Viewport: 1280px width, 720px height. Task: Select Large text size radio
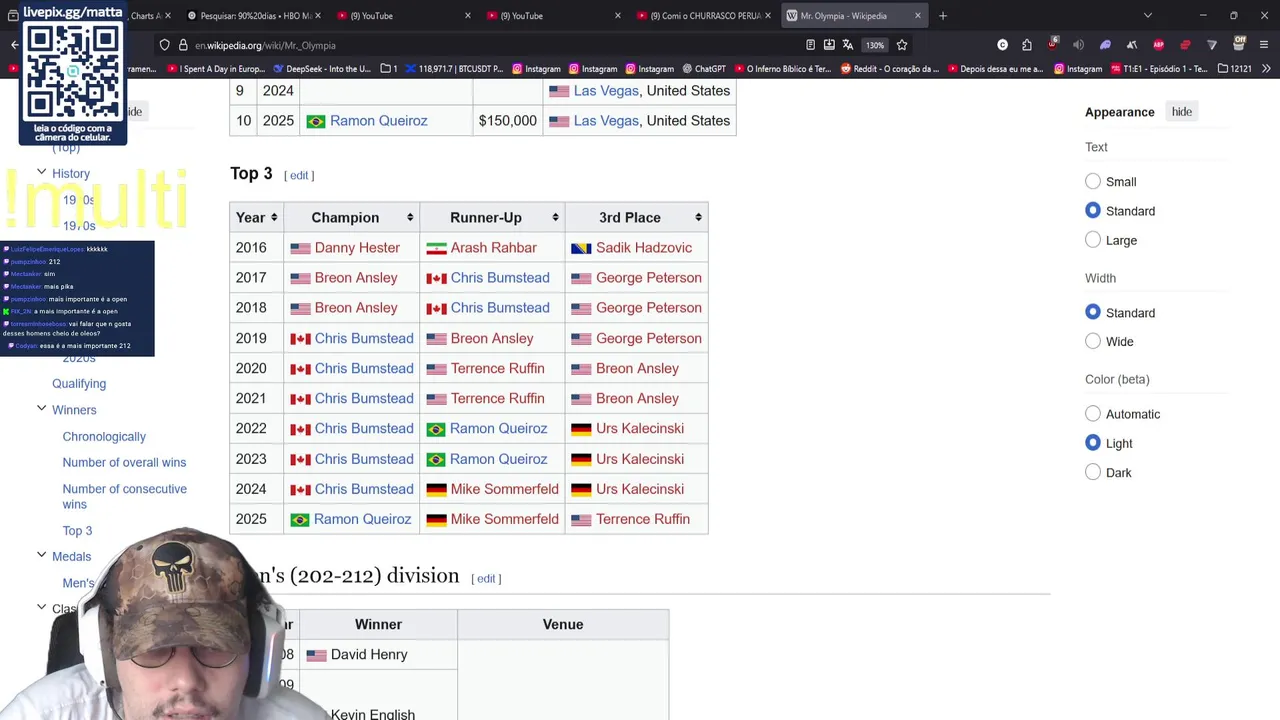coord(1093,240)
